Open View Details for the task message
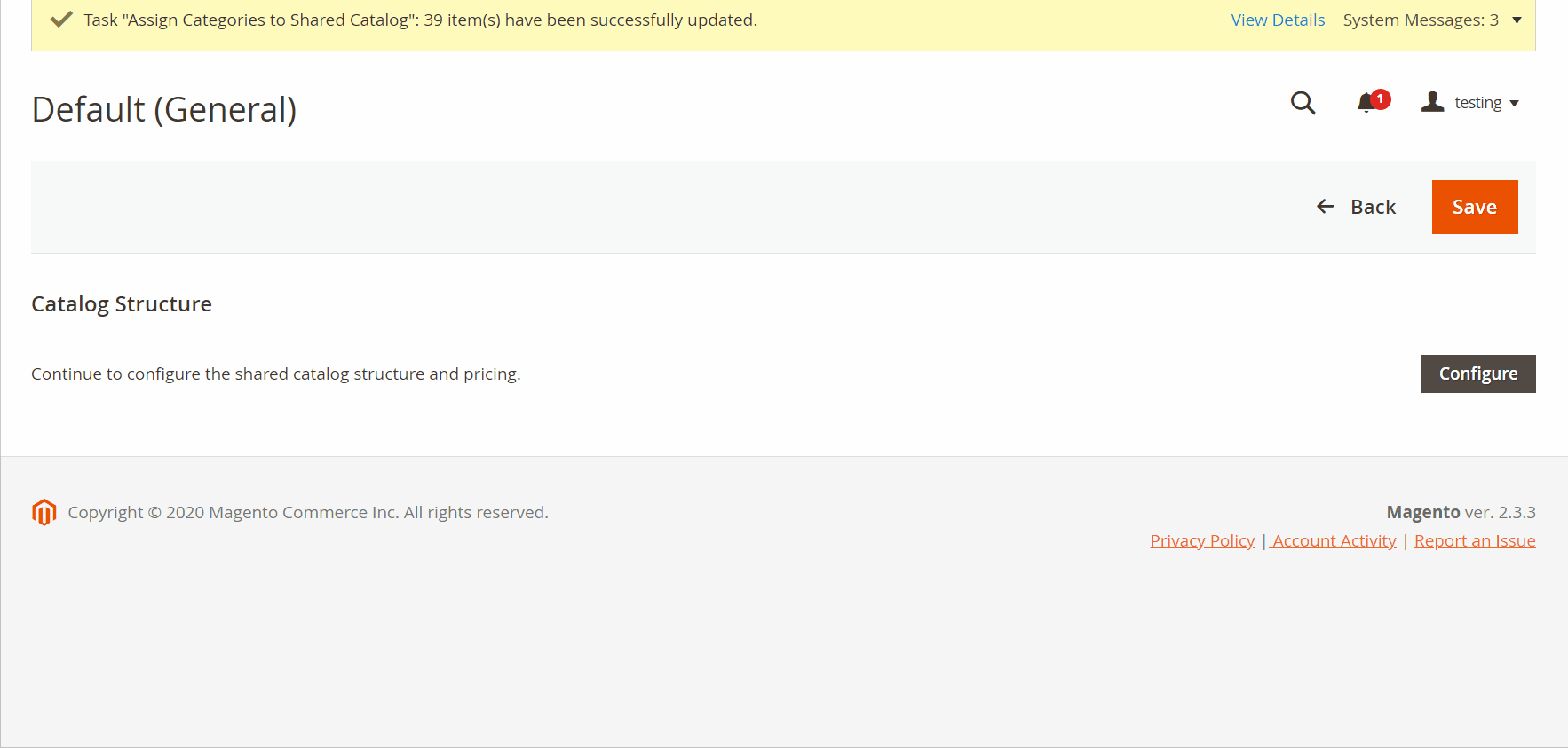The width and height of the screenshot is (1568, 748). coord(1278,20)
